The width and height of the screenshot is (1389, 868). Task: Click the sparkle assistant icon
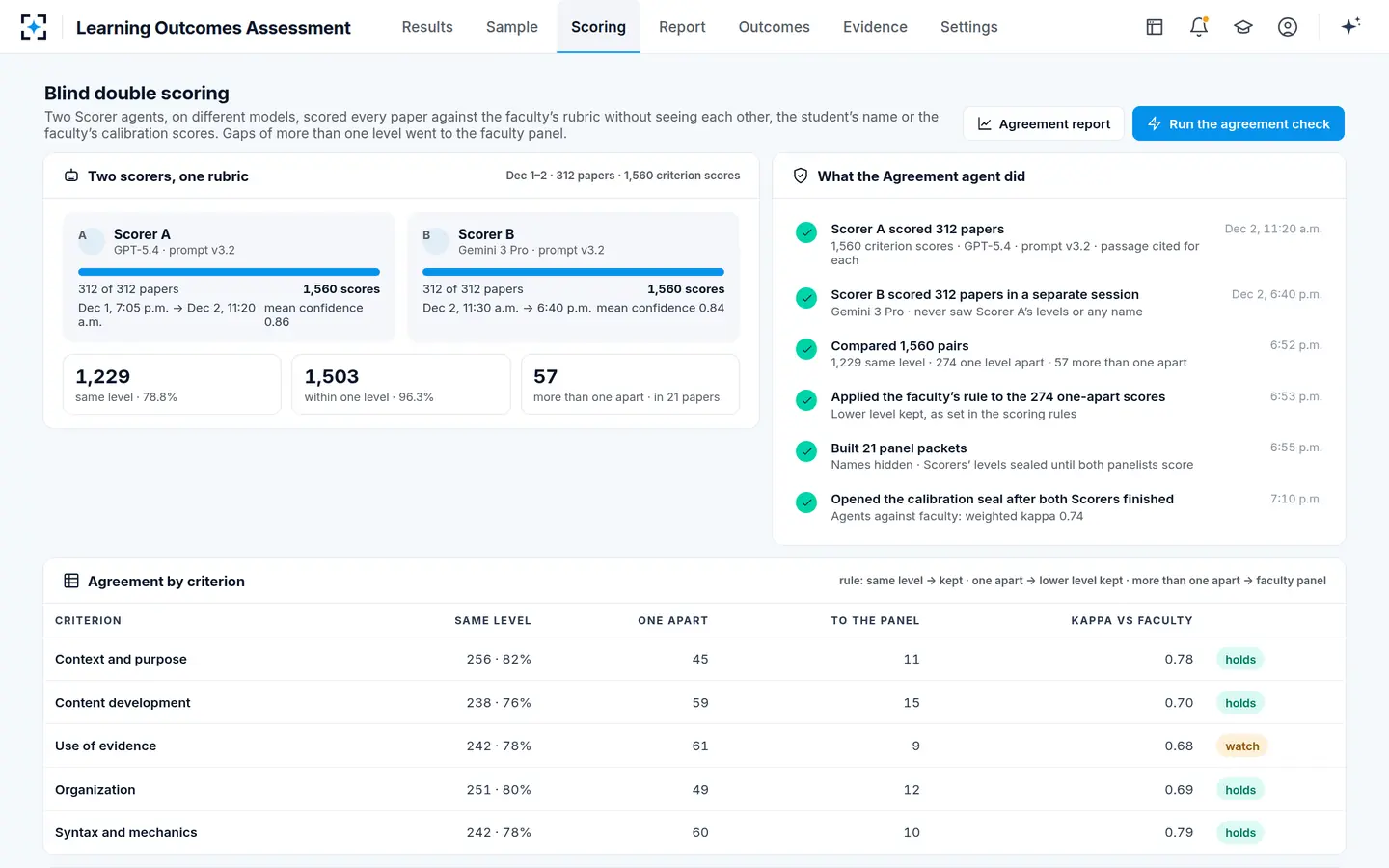1350,26
